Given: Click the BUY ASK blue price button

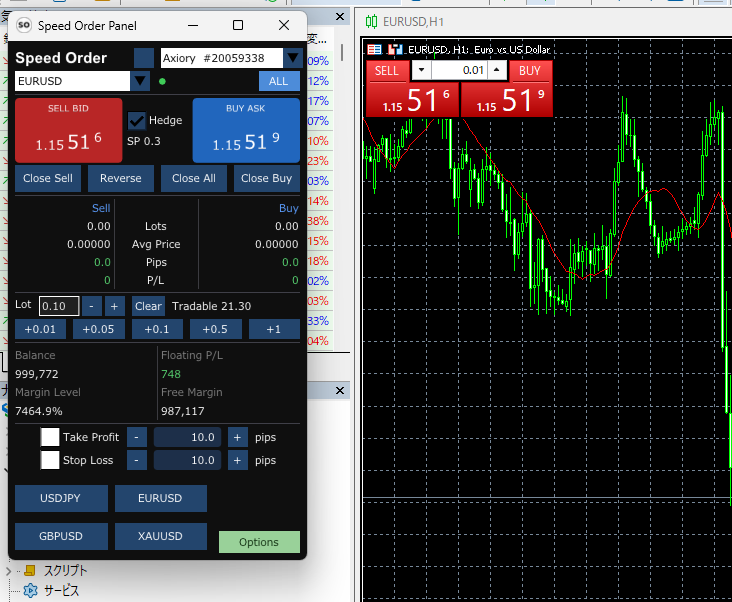Looking at the screenshot, I should coord(246,130).
